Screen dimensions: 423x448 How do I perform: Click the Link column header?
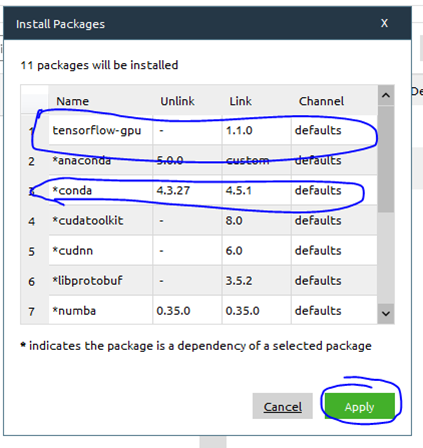click(x=240, y=101)
